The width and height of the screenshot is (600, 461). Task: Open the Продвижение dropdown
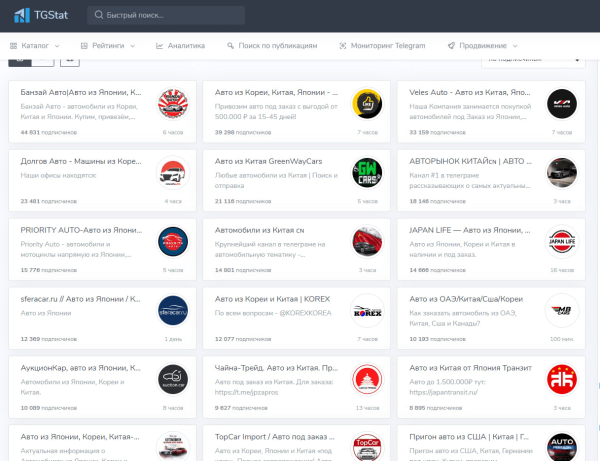pyautogui.click(x=482, y=46)
